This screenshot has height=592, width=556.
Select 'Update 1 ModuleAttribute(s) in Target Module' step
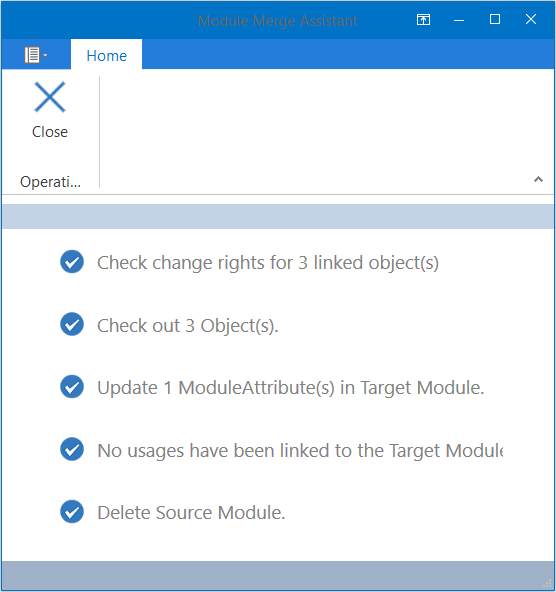pos(291,388)
